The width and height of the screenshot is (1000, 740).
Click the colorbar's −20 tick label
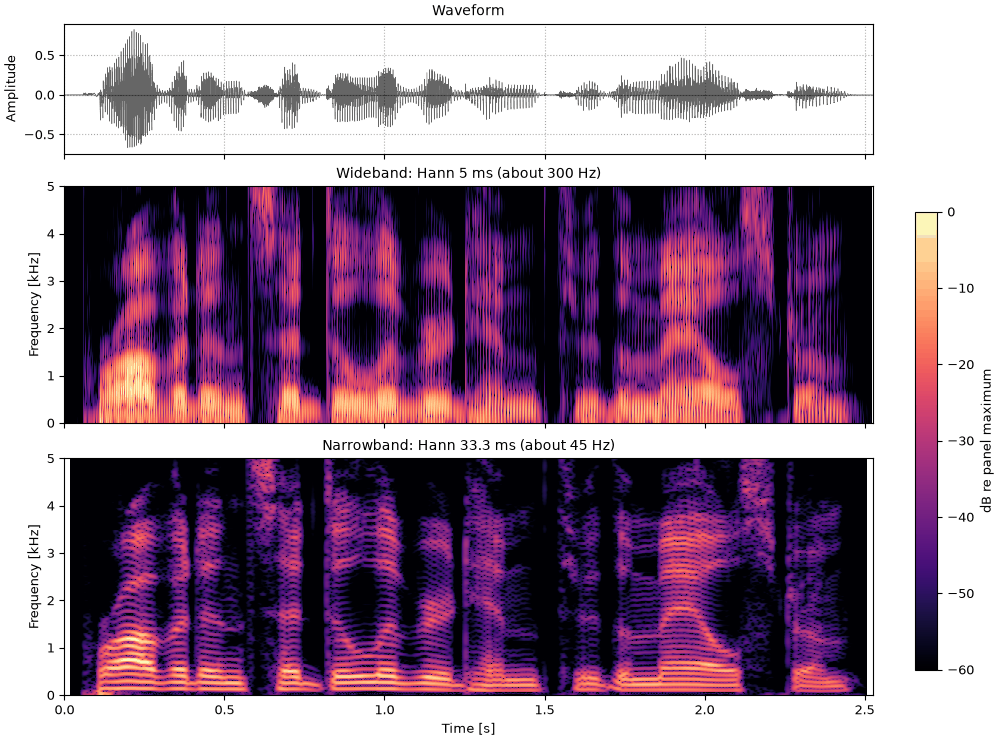point(960,364)
